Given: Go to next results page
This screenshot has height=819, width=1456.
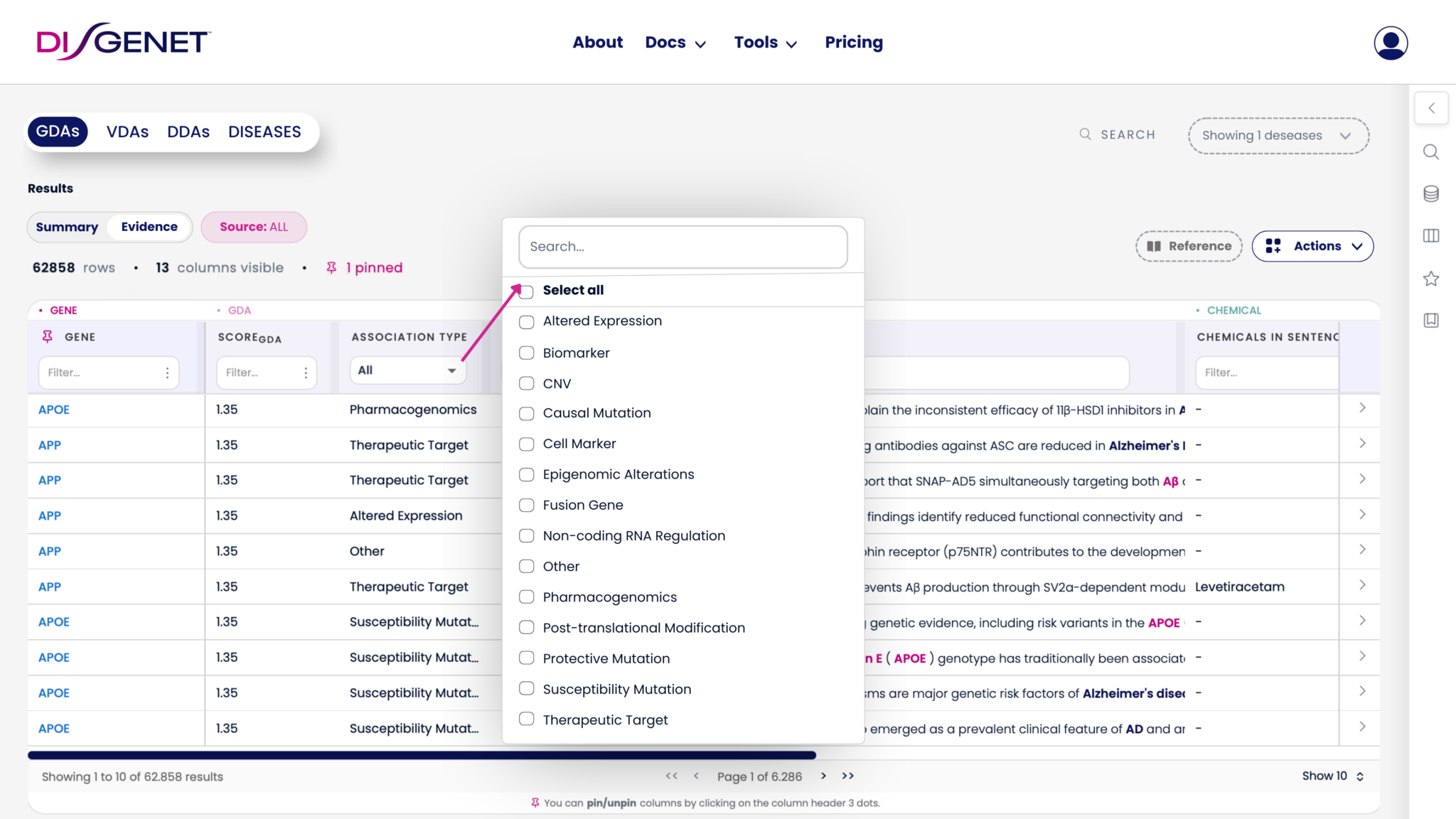Looking at the screenshot, I should (823, 776).
